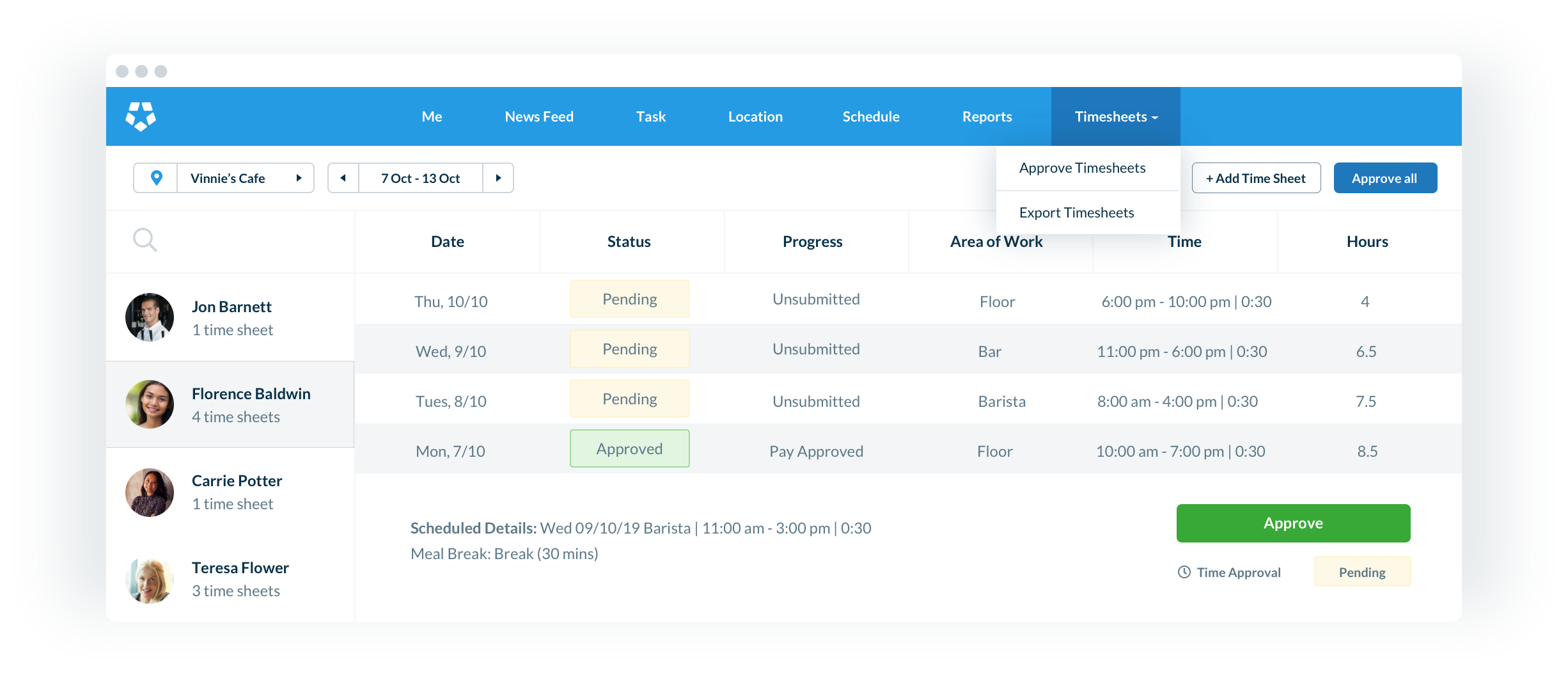
Task: Select Export Timesheets from the menu
Action: pyautogui.click(x=1077, y=212)
